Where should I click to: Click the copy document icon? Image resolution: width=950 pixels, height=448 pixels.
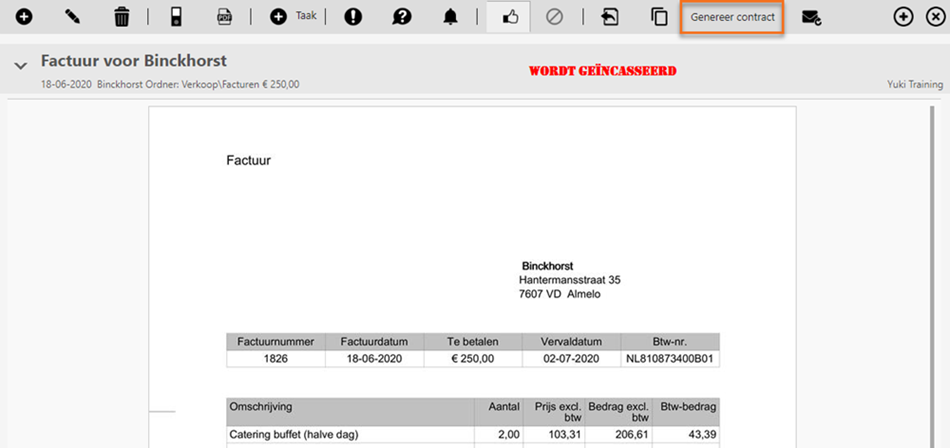(x=659, y=17)
